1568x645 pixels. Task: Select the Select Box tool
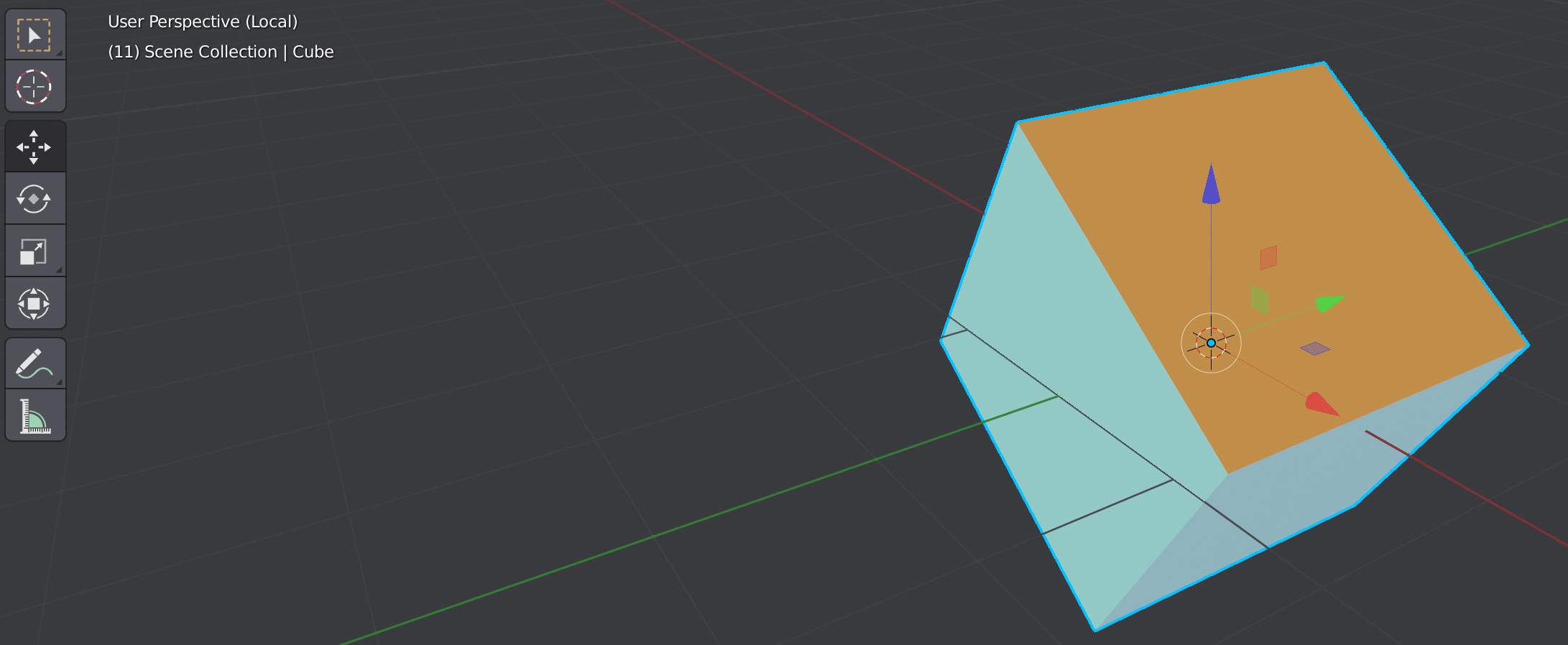(34, 34)
